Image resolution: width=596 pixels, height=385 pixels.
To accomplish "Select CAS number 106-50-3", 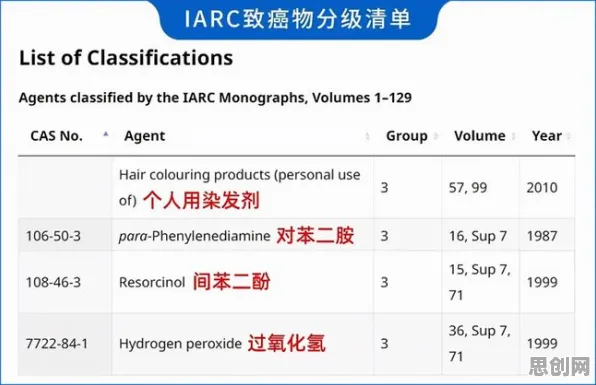I will [x=53, y=236].
